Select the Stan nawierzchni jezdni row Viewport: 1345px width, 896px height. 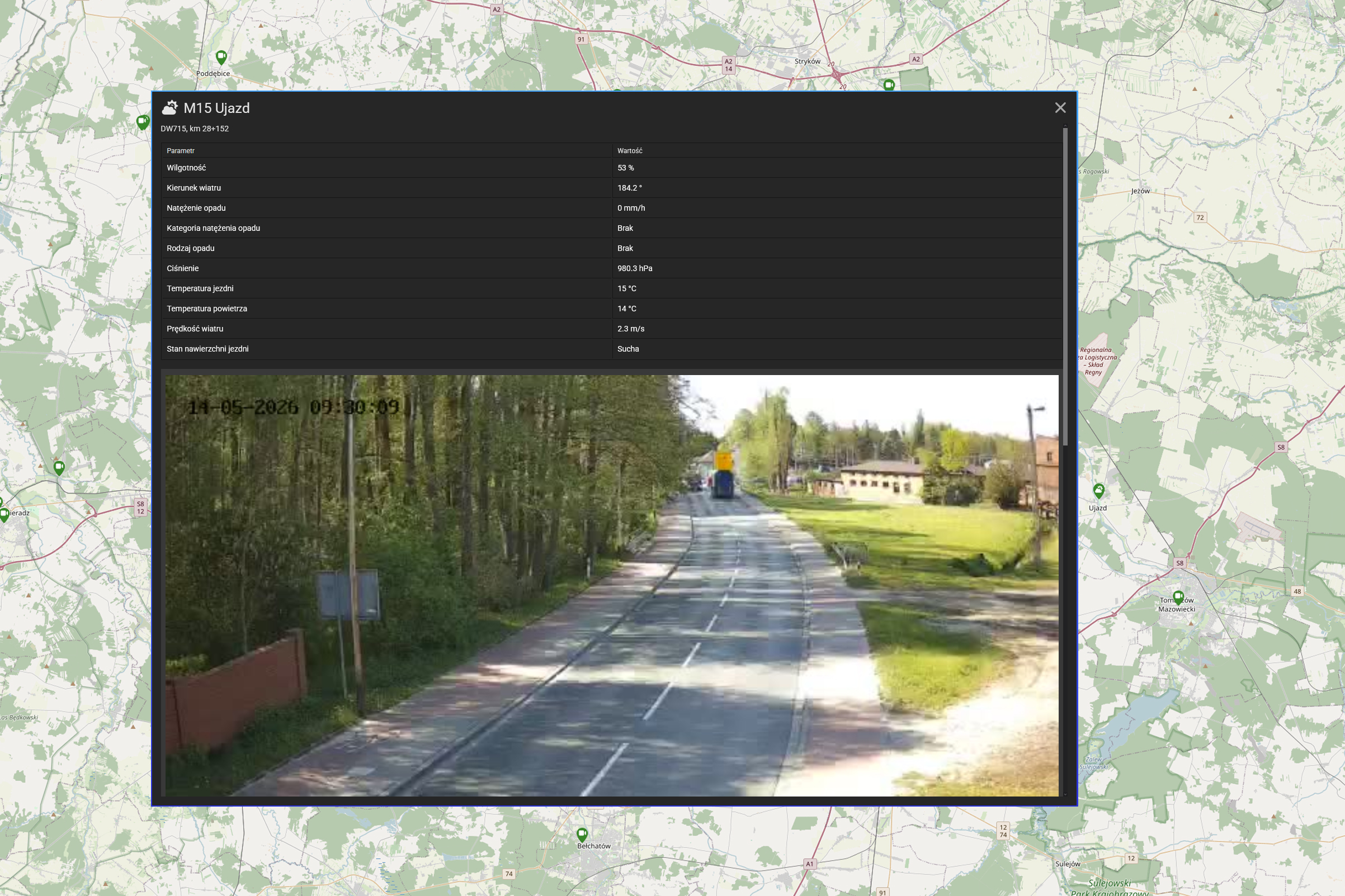tap(612, 349)
